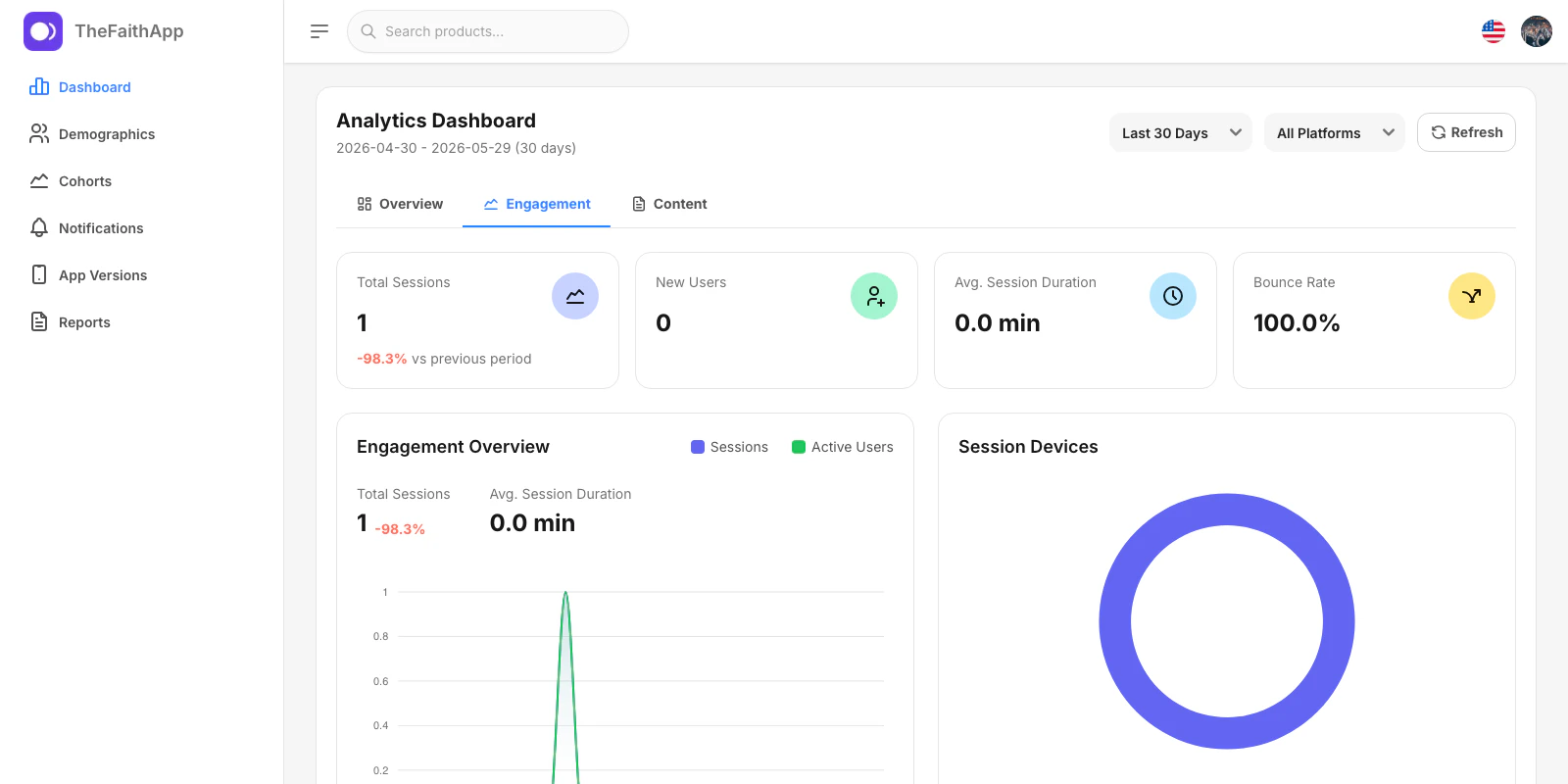Click the Demographics people icon
Viewport: 1568px width, 784px height.
39,133
